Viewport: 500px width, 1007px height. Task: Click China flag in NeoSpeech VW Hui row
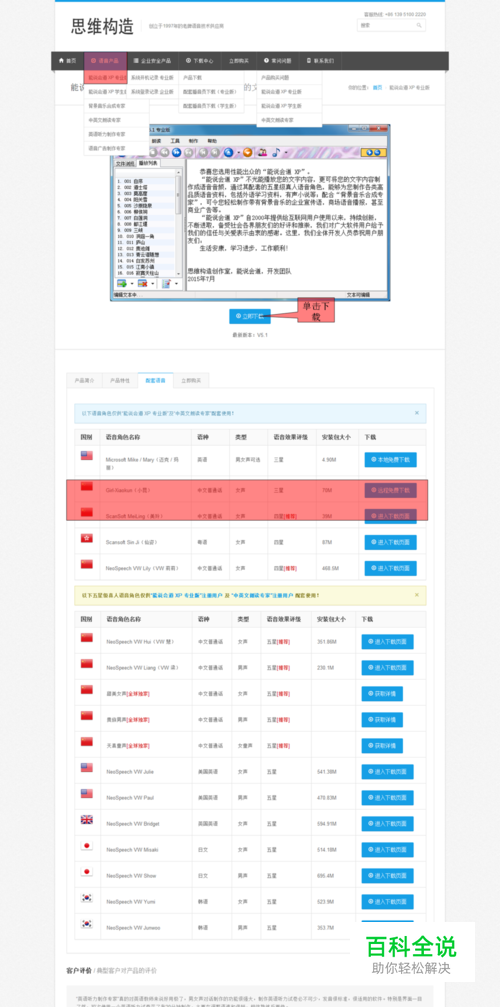click(87, 638)
